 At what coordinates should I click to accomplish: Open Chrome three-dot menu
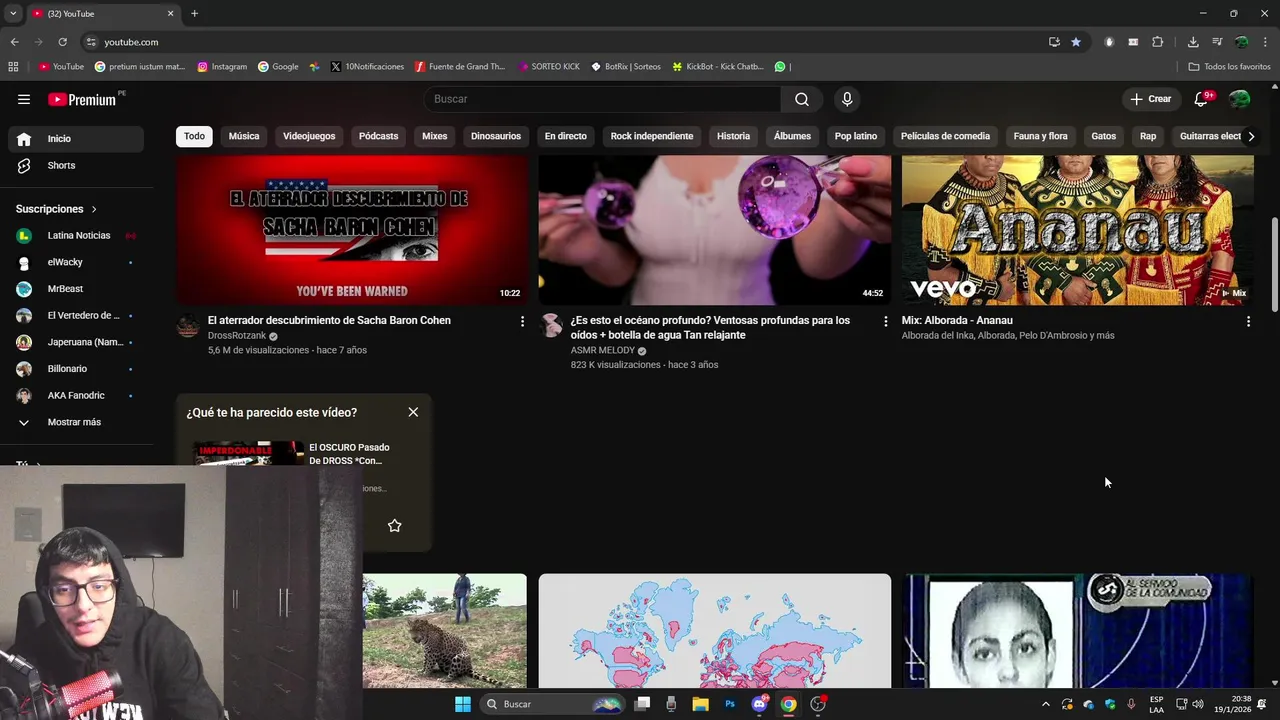click(x=1266, y=42)
